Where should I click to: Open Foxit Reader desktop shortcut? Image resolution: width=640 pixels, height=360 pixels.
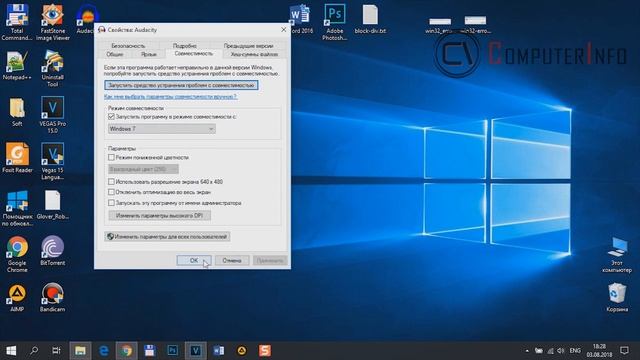[x=17, y=158]
